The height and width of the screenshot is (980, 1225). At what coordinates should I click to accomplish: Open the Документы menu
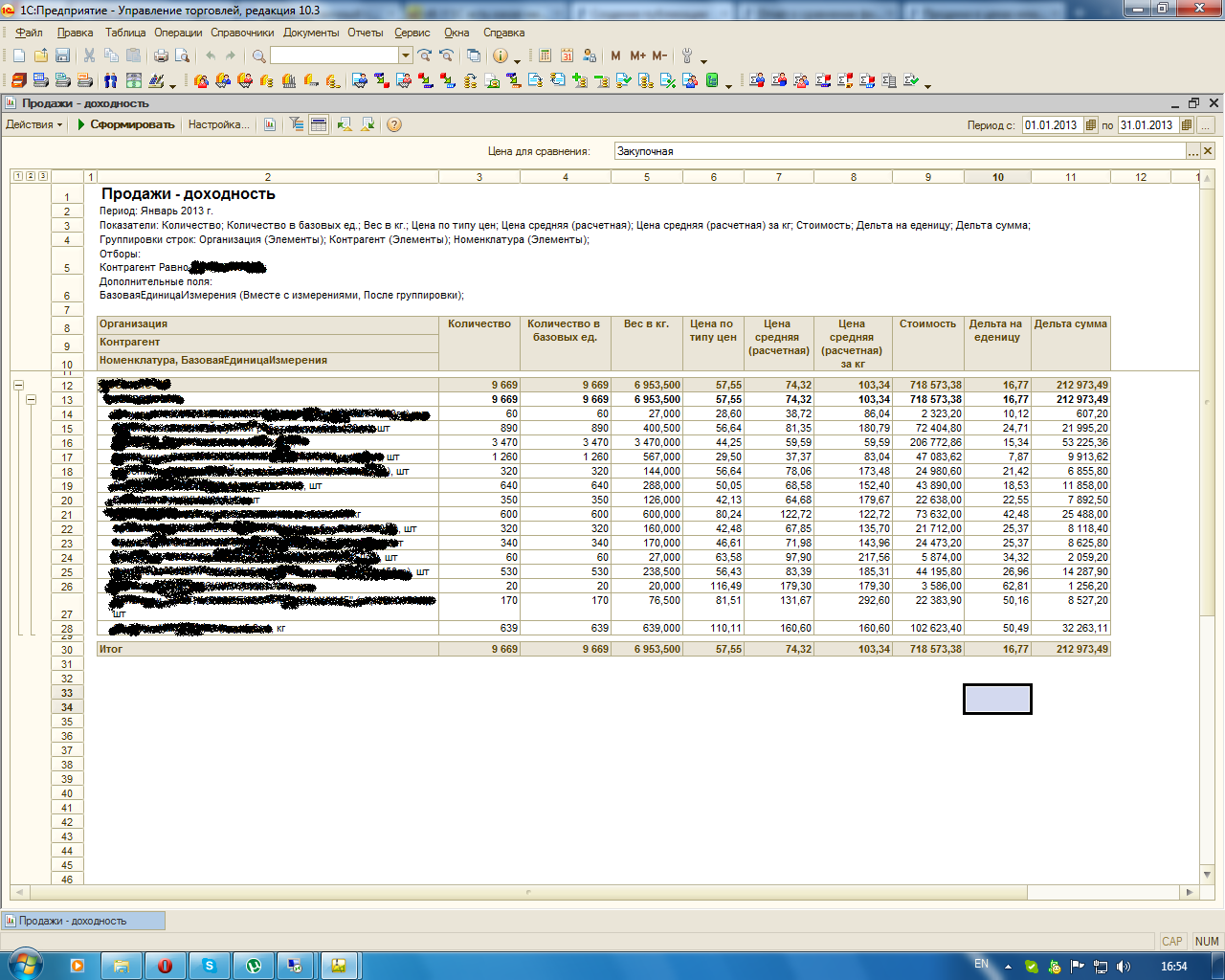tap(311, 33)
